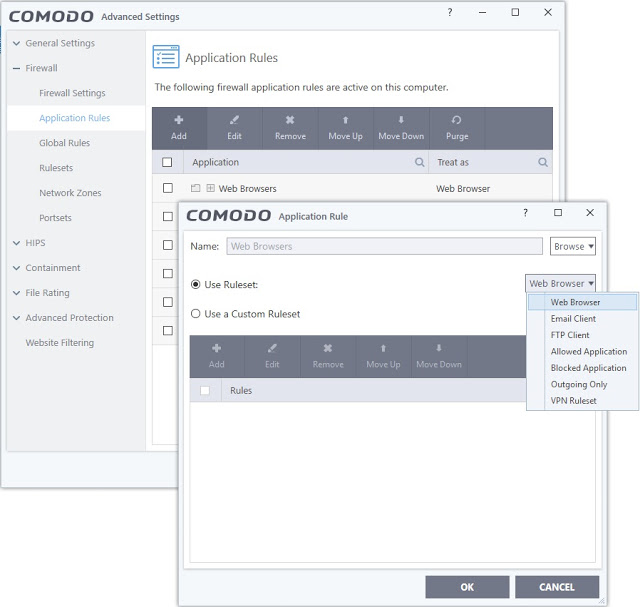Click the Purge toolbar button

[457, 128]
